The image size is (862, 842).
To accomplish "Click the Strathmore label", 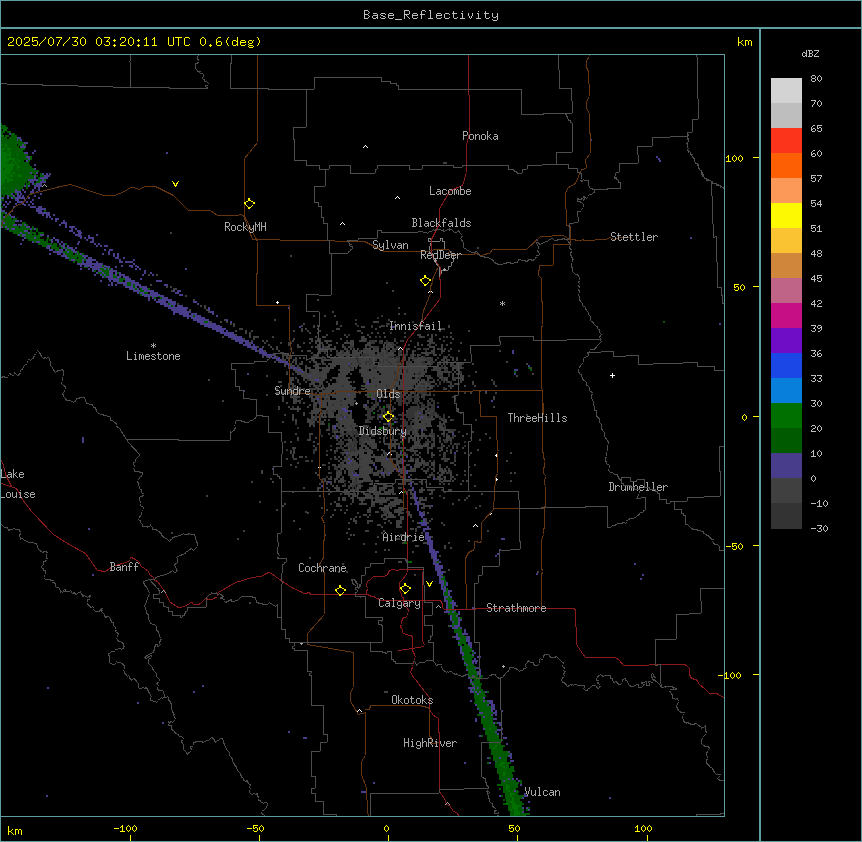I will pos(516,608).
